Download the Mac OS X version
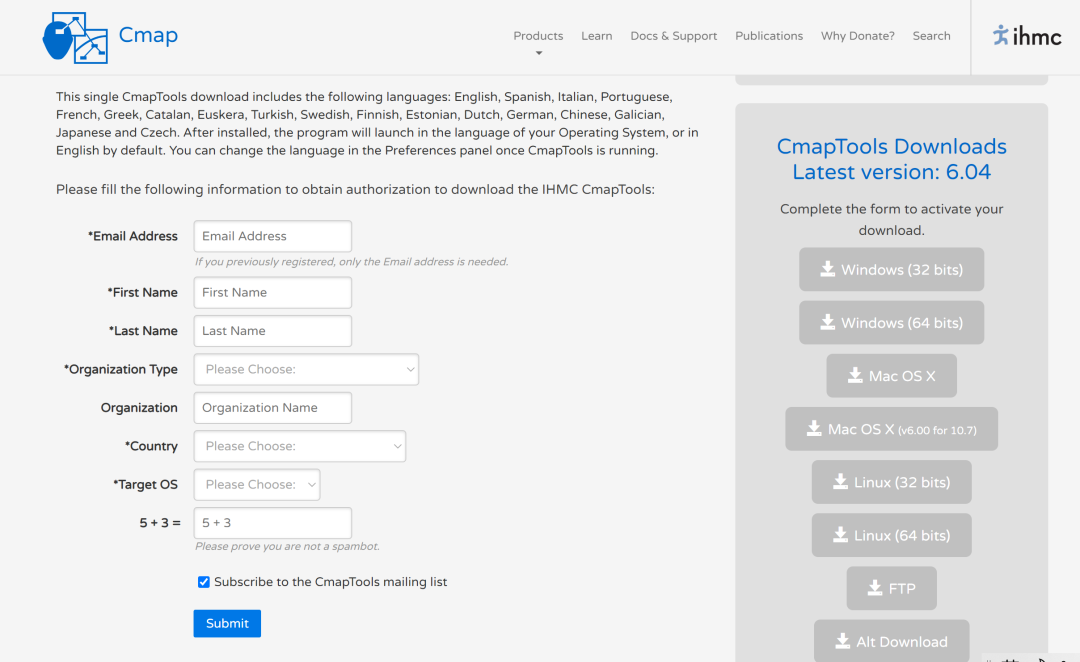The image size is (1080, 662). point(891,375)
